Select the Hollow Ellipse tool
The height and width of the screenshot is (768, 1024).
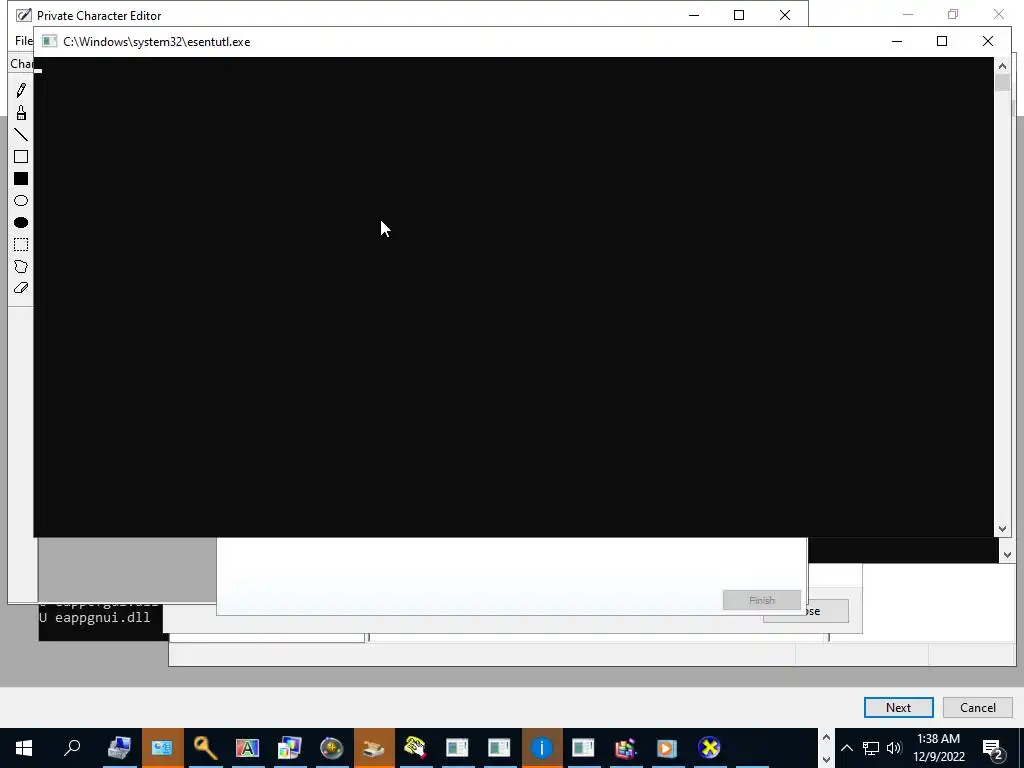[21, 200]
